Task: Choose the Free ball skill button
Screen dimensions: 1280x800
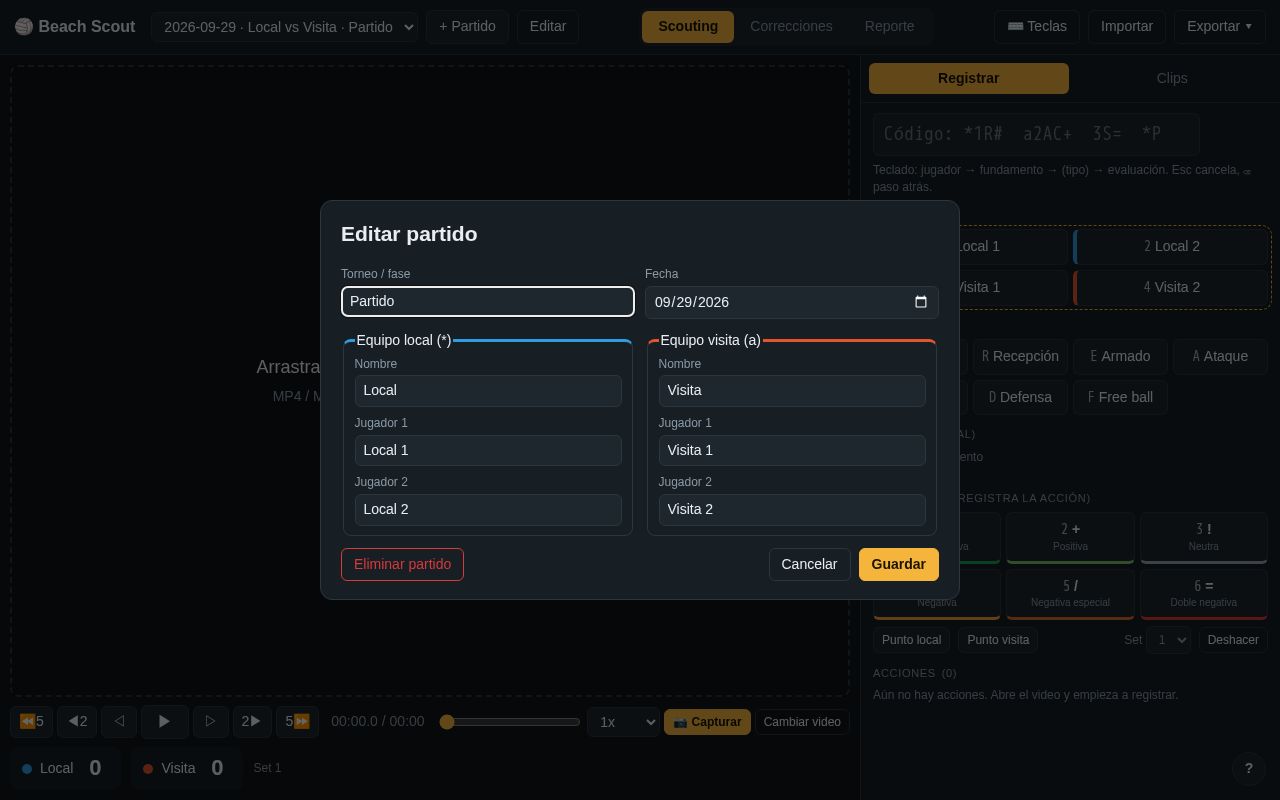Action: 1120,397
